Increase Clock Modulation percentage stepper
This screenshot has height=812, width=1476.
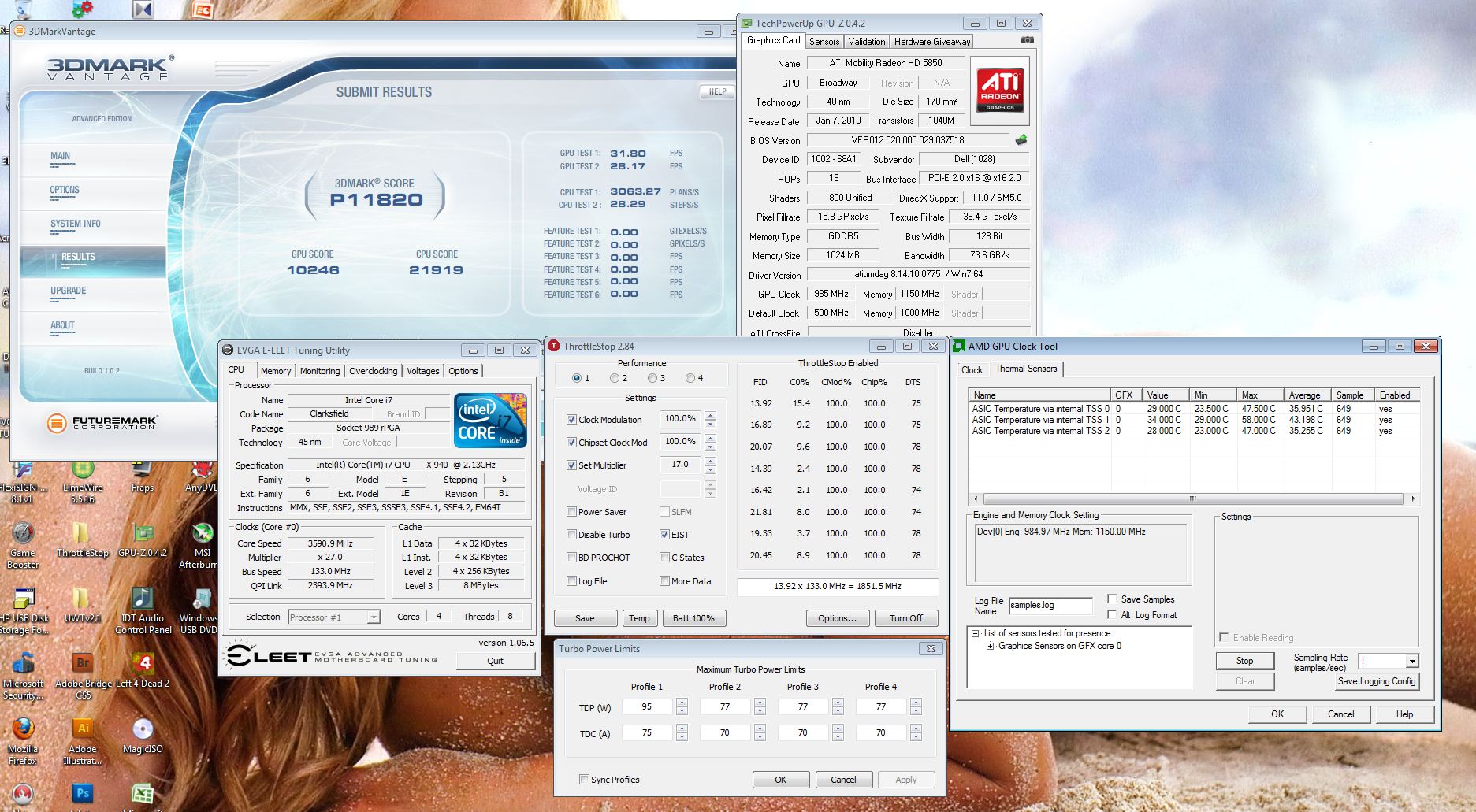[710, 415]
